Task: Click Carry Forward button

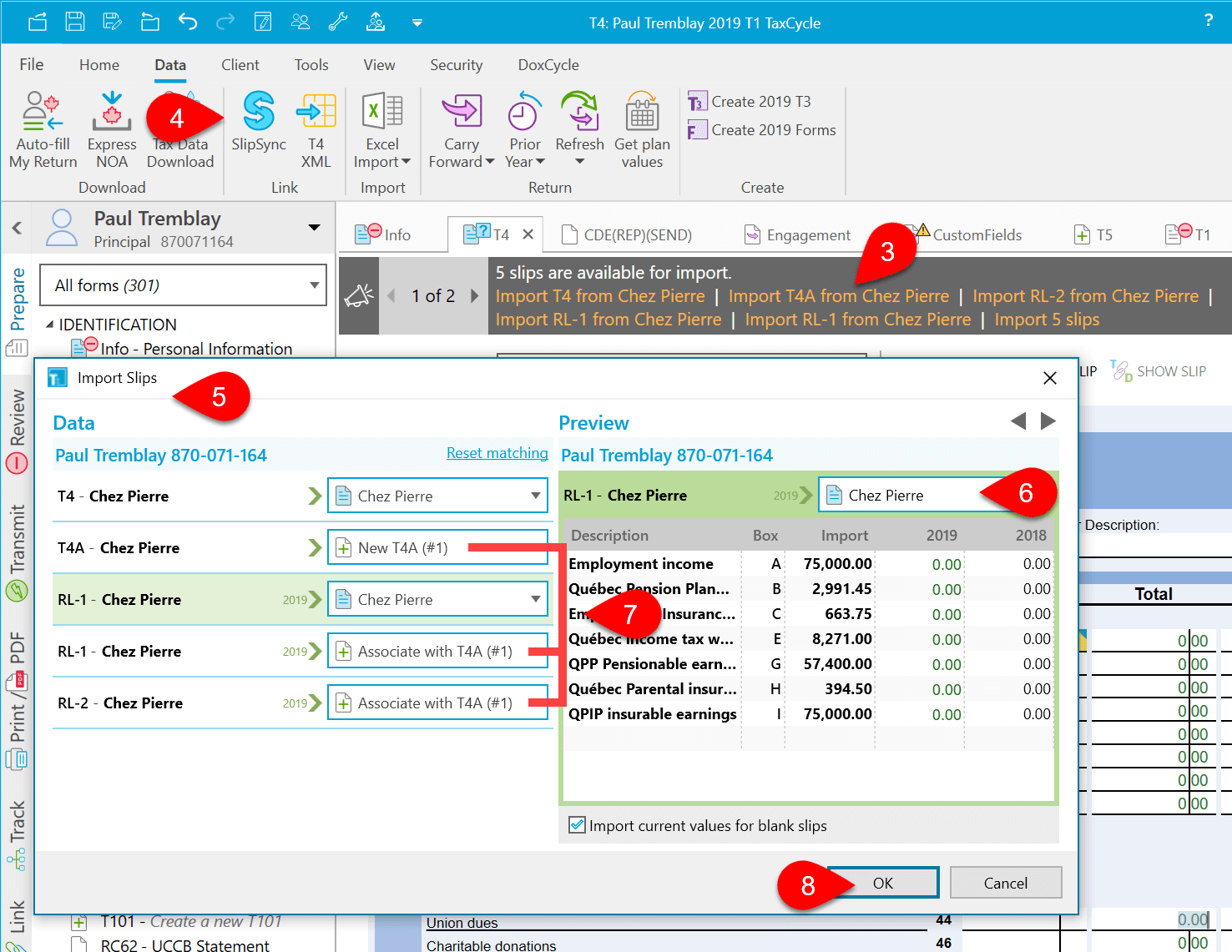Action: [462, 130]
